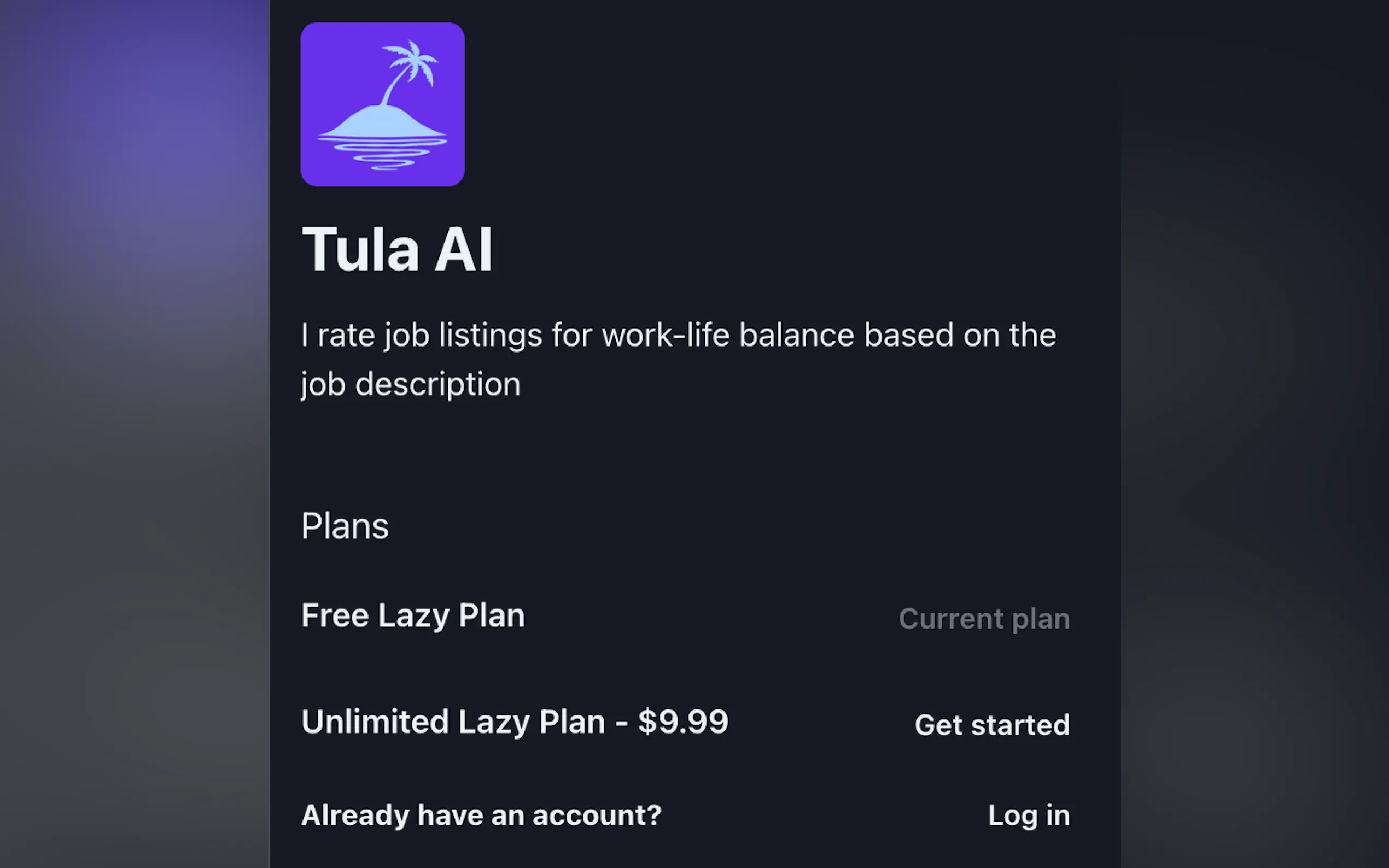Click the word AI in the title
Screen dimensions: 1389x868
point(463,249)
